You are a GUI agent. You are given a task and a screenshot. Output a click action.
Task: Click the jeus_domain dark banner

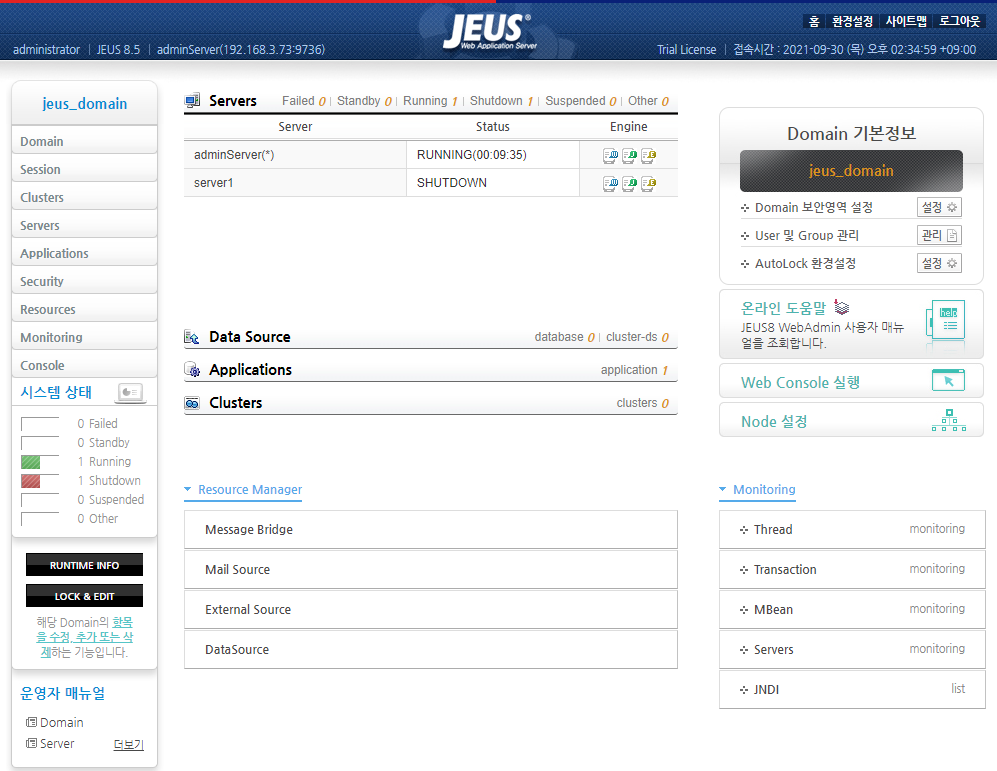pos(851,171)
